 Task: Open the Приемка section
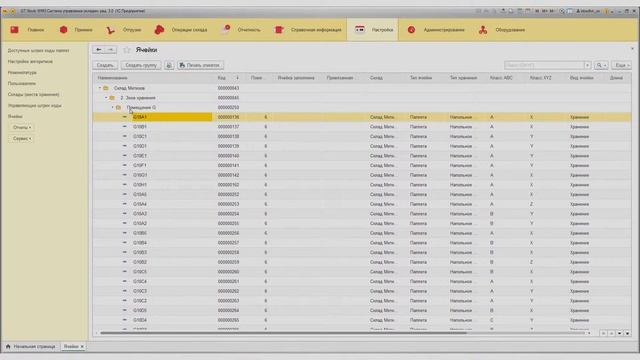pyautogui.click(x=76, y=30)
